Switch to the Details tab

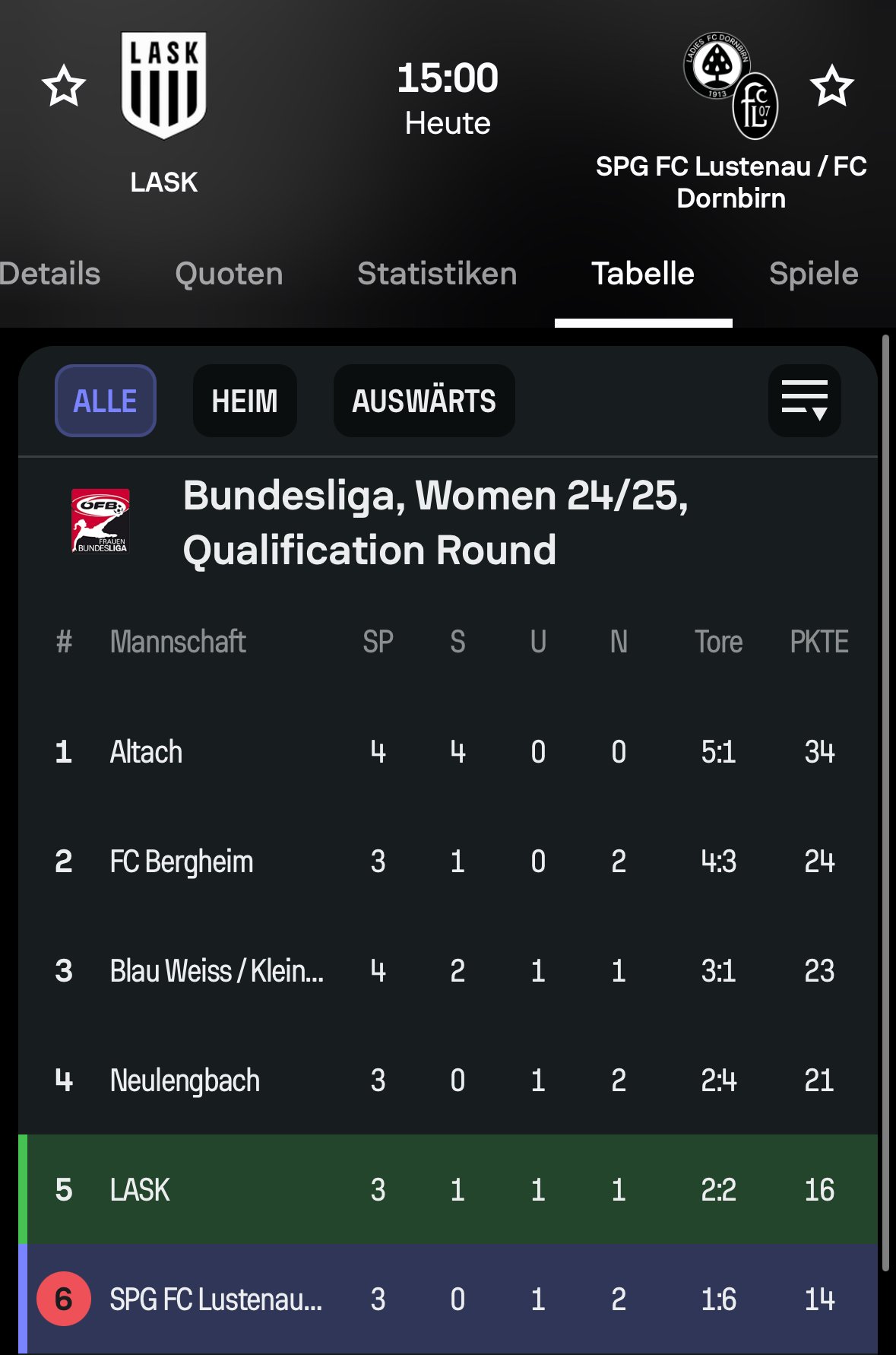[x=50, y=274]
